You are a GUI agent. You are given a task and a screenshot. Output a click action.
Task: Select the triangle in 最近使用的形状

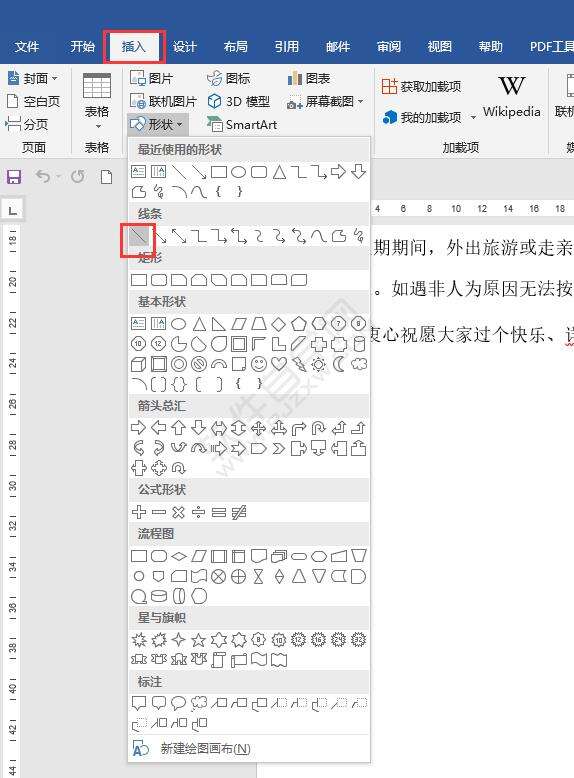pyautogui.click(x=279, y=172)
